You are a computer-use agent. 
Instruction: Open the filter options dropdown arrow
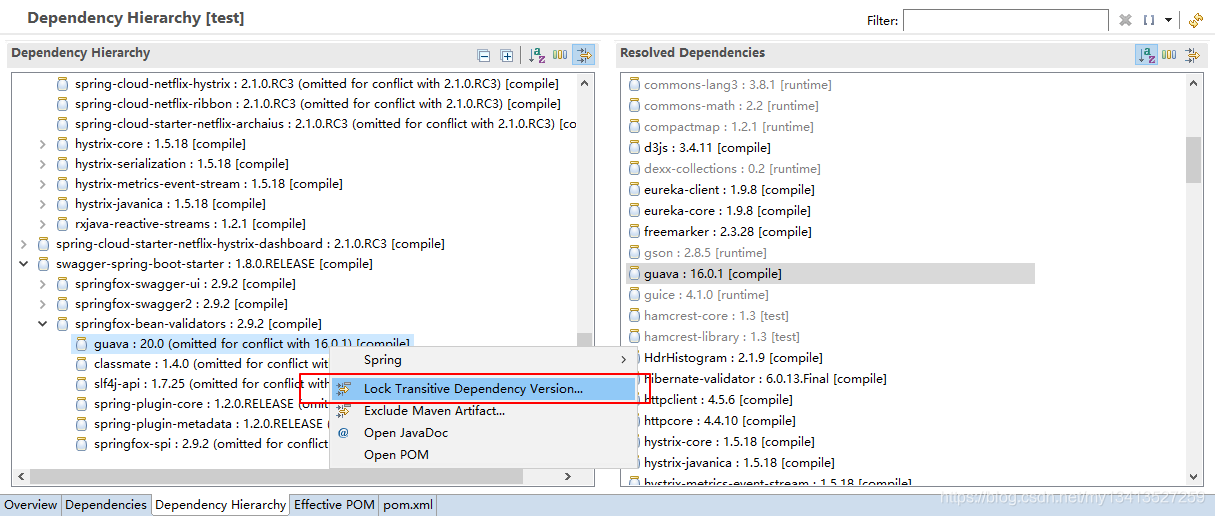pos(1167,20)
